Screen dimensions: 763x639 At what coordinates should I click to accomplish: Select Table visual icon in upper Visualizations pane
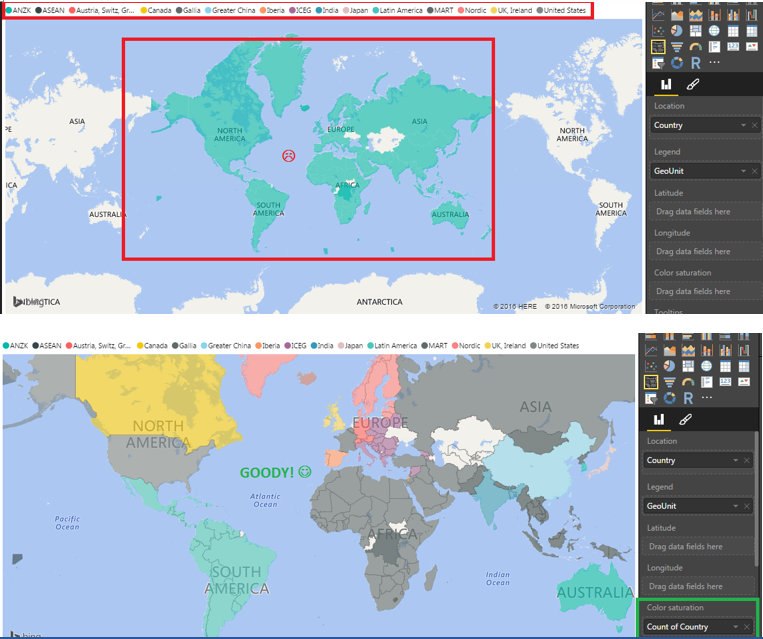733,31
